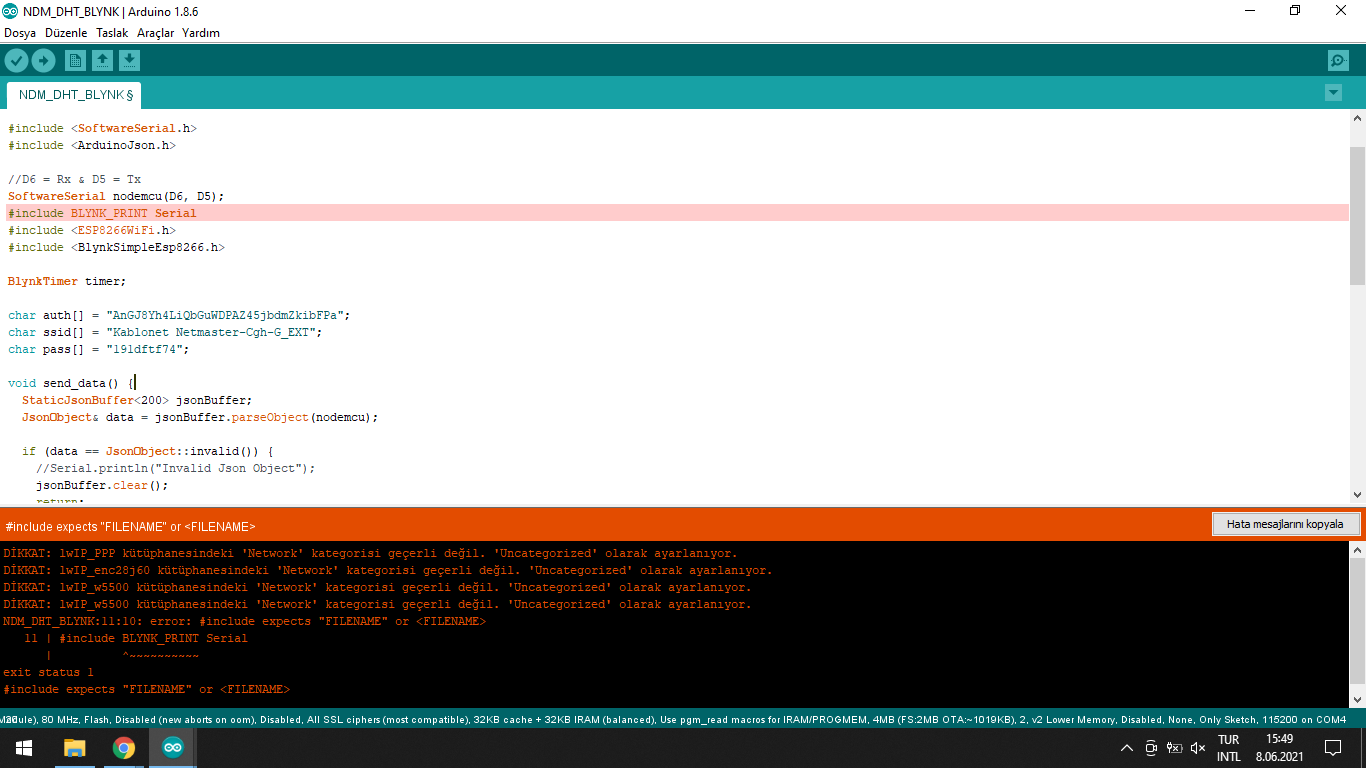The image size is (1366, 768).
Task: Click the '#include <SoftwareSerial.h>' line
Action: click(x=103, y=128)
